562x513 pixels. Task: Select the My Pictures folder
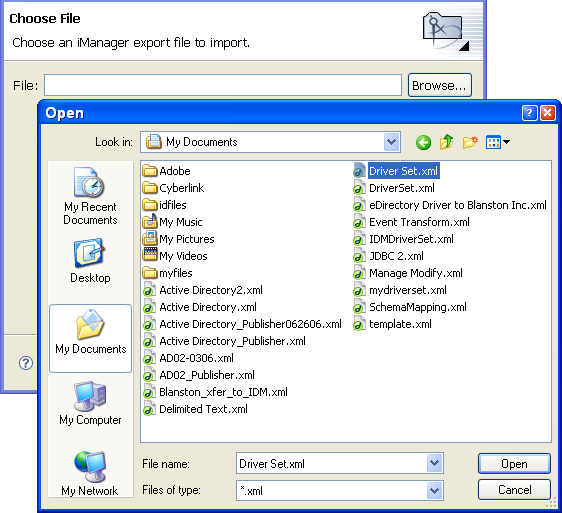coord(178,239)
